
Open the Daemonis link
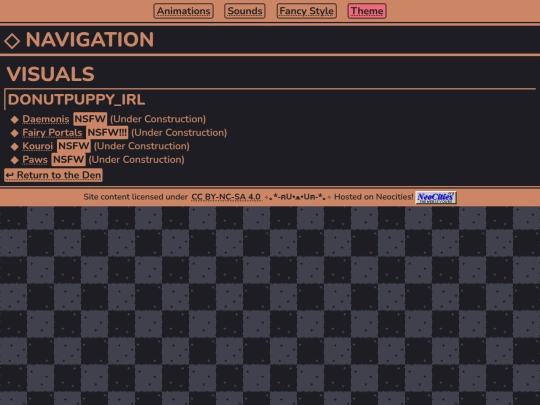tap(46, 119)
